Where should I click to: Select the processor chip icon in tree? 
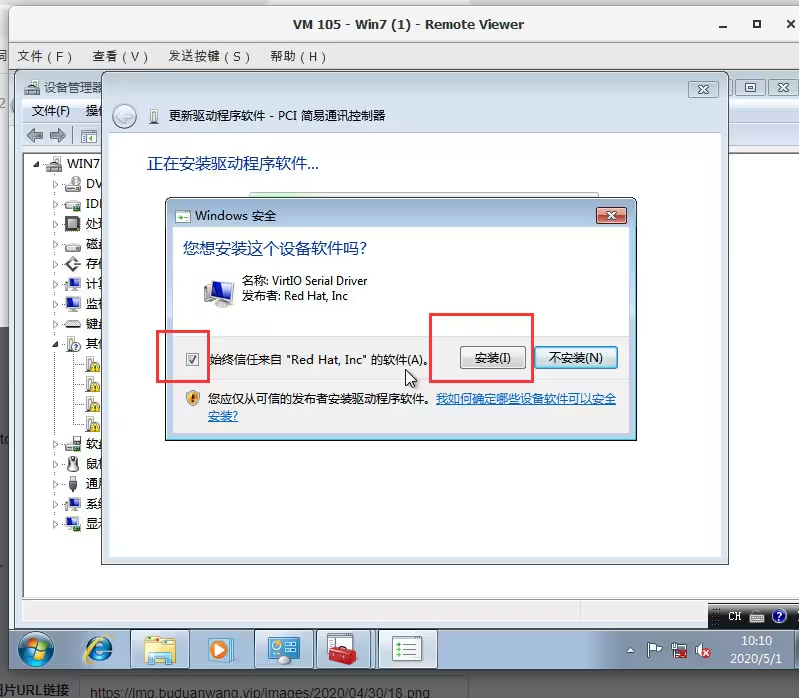(72, 224)
